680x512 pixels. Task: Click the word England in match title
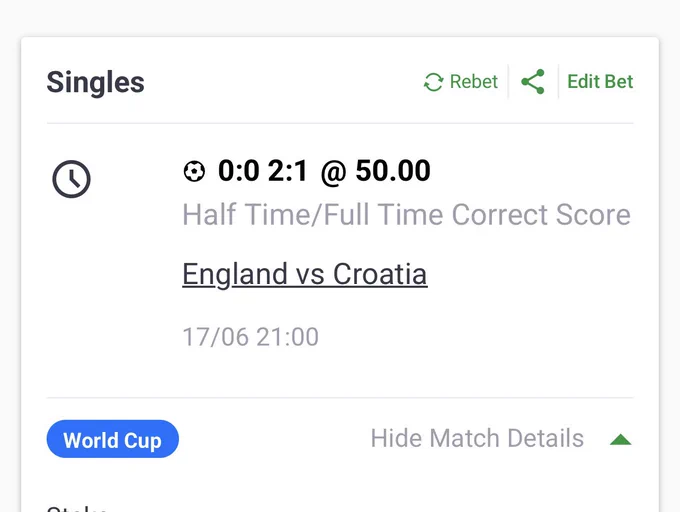tap(235, 274)
